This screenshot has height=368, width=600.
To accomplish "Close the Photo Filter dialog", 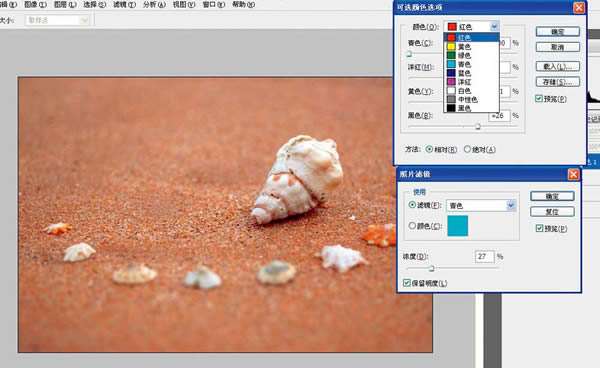I will [x=573, y=174].
